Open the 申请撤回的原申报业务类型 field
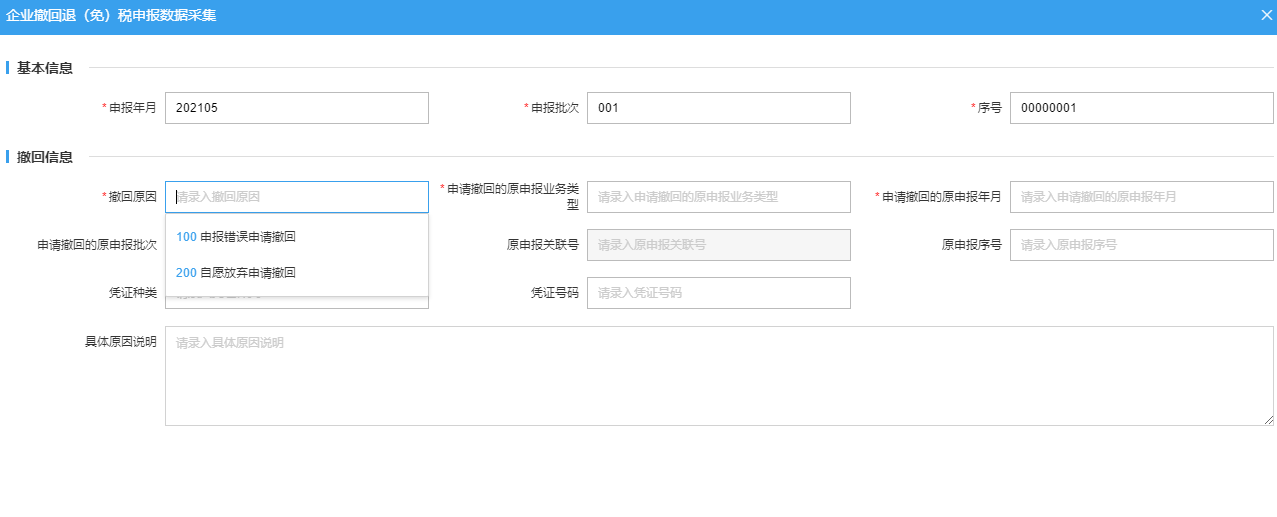The width and height of the screenshot is (1277, 517). (718, 197)
